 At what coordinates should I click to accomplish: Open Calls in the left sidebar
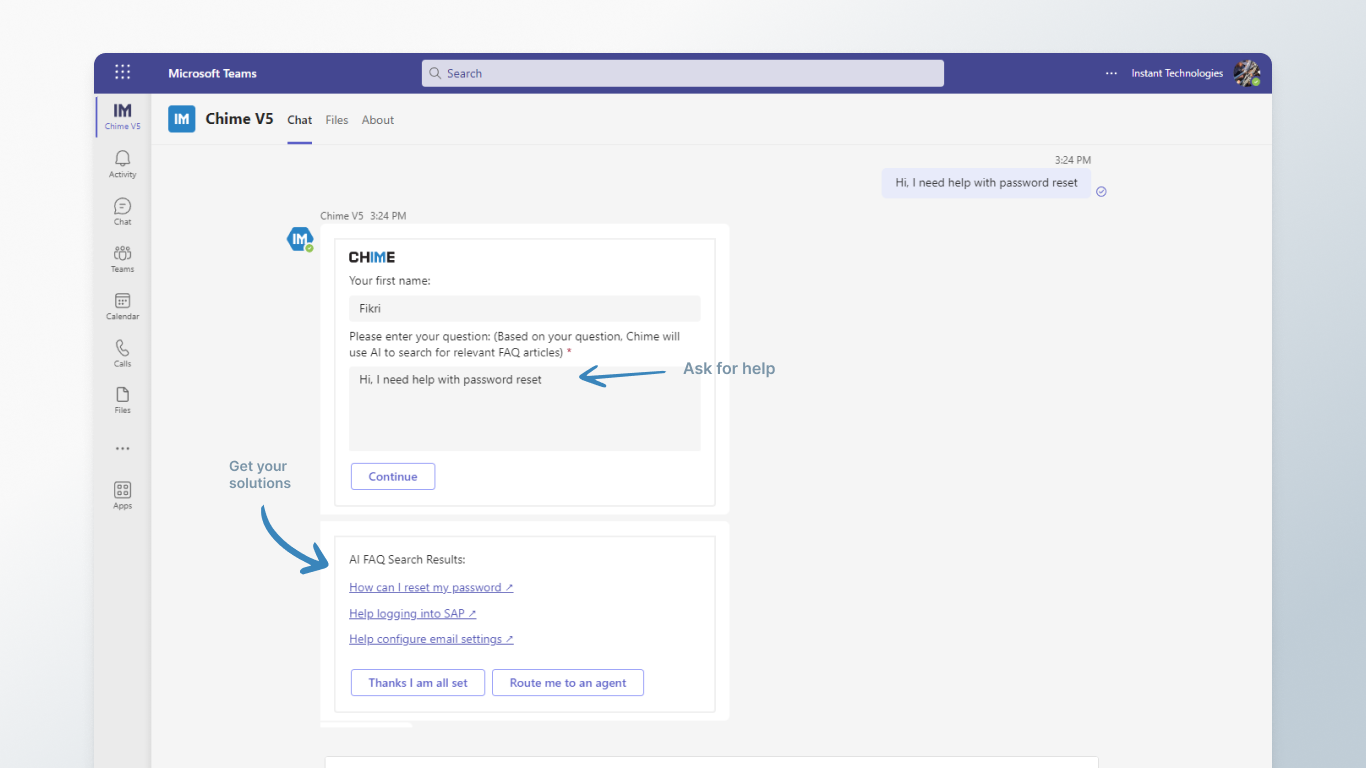click(122, 353)
